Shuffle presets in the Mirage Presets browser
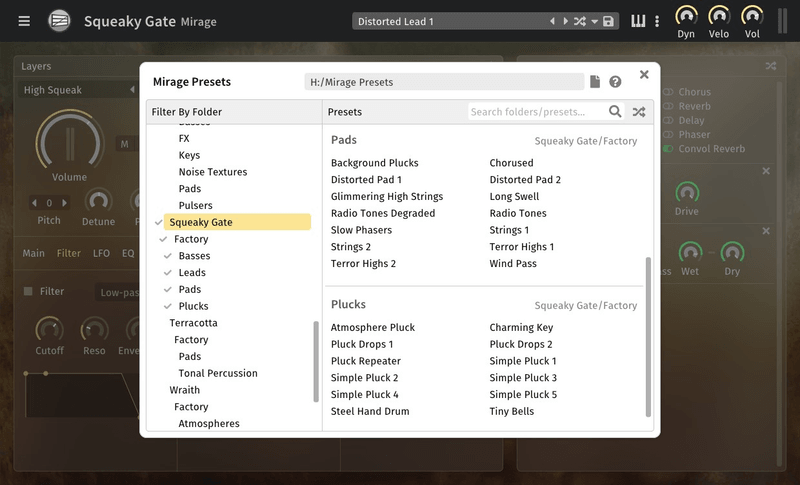The width and height of the screenshot is (800, 485). click(x=639, y=112)
